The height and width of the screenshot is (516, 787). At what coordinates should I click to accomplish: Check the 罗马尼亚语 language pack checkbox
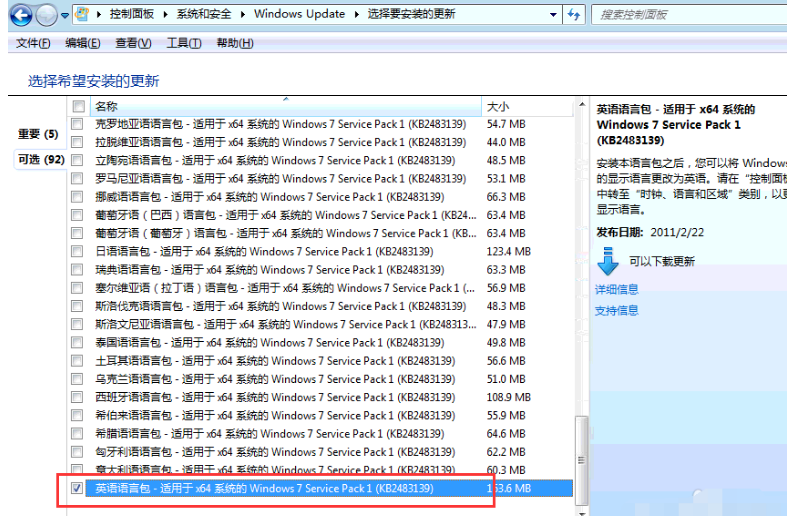[x=77, y=179]
